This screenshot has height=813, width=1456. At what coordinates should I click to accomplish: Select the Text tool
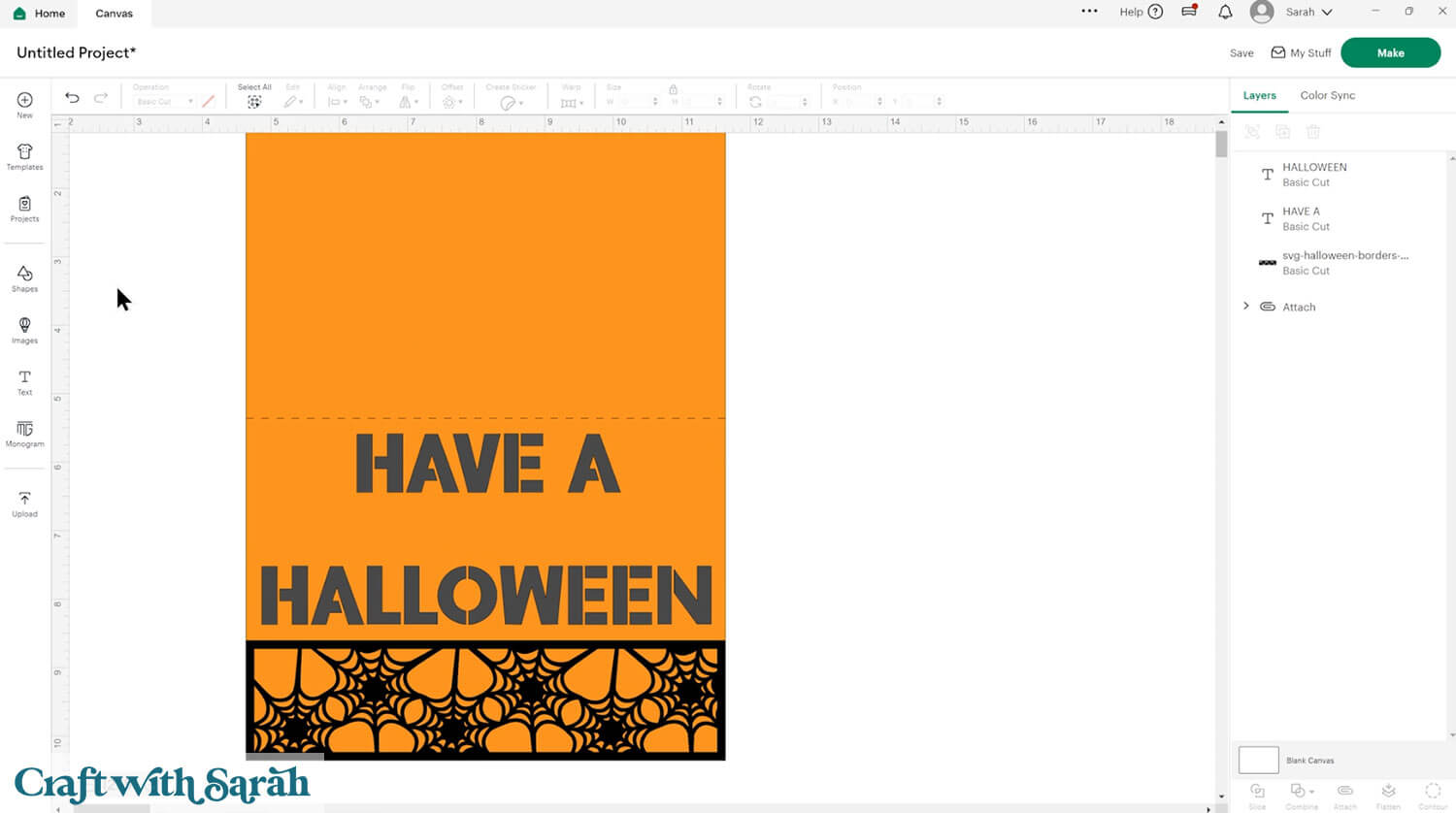point(24,381)
